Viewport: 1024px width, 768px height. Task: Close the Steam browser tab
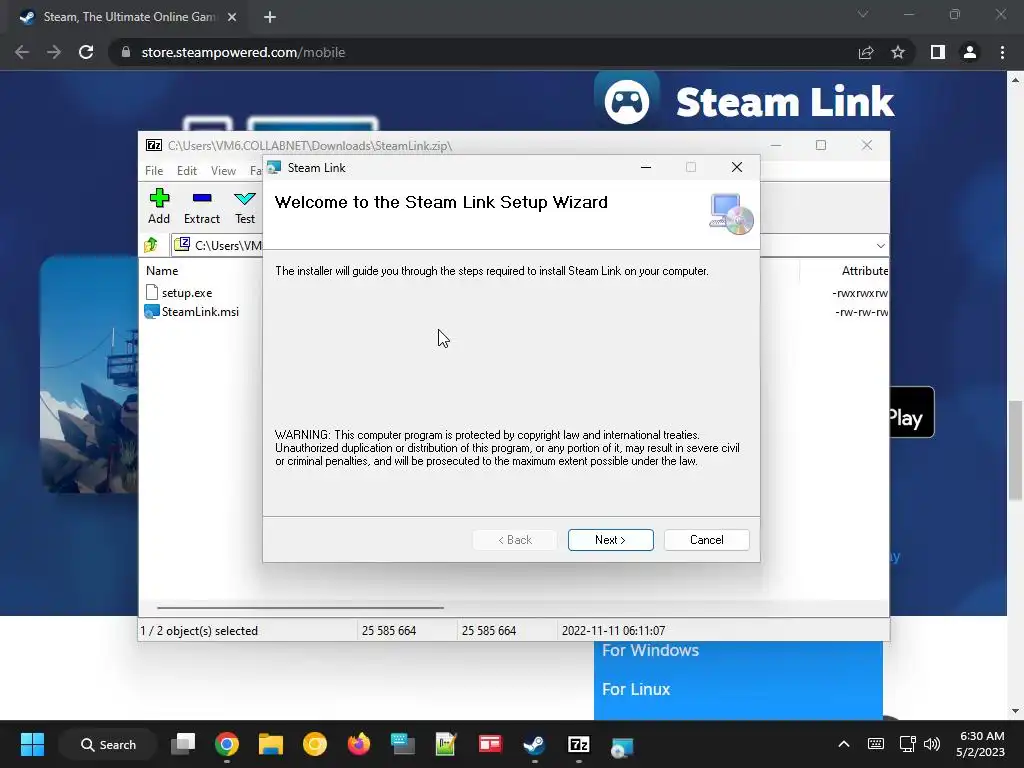pyautogui.click(x=232, y=17)
